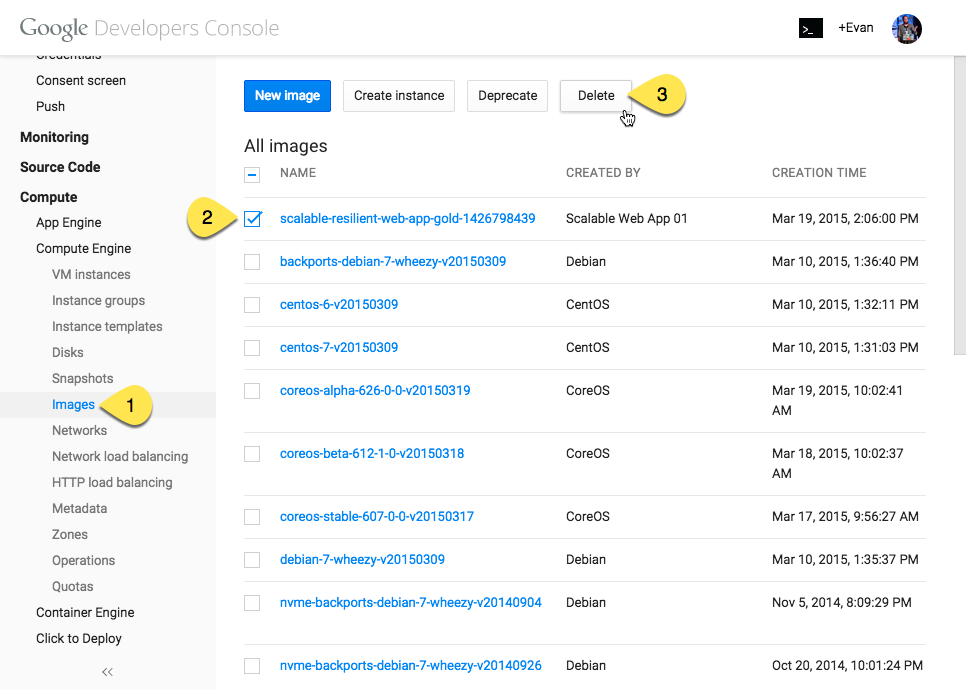Screen dimensions: 966x690
Task: Click the All images heading
Action: [286, 146]
